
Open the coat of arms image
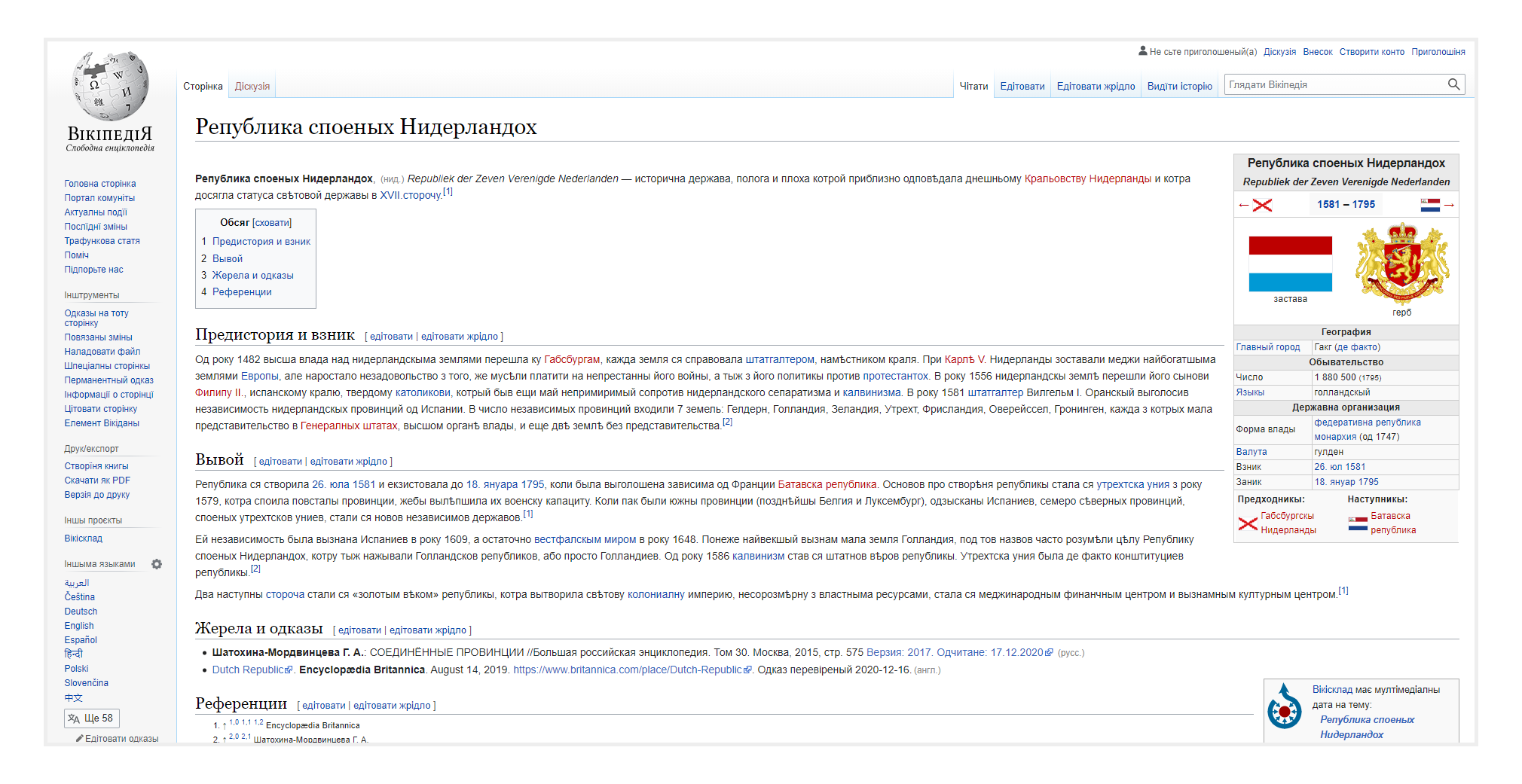click(x=1402, y=263)
